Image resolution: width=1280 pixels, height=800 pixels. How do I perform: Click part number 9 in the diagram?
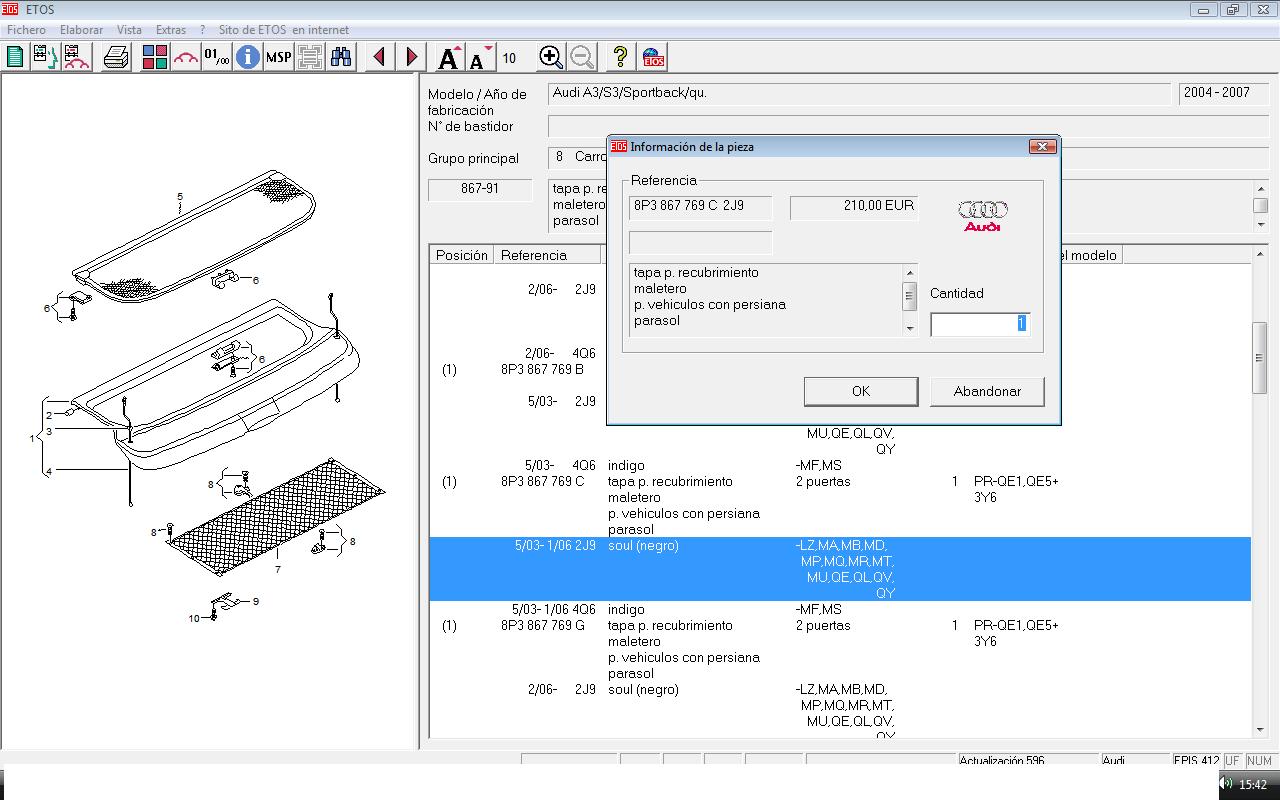[256, 601]
